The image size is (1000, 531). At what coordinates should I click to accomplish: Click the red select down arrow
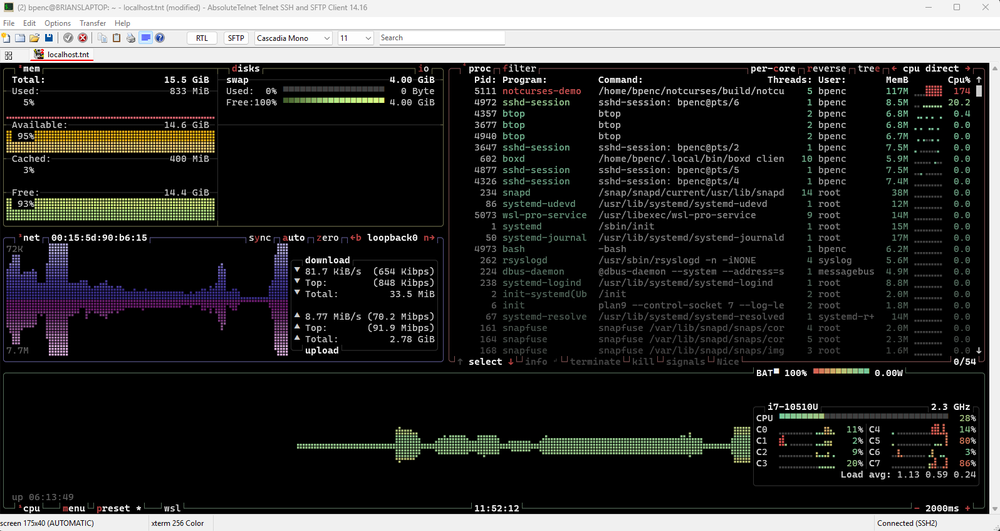[510, 361]
